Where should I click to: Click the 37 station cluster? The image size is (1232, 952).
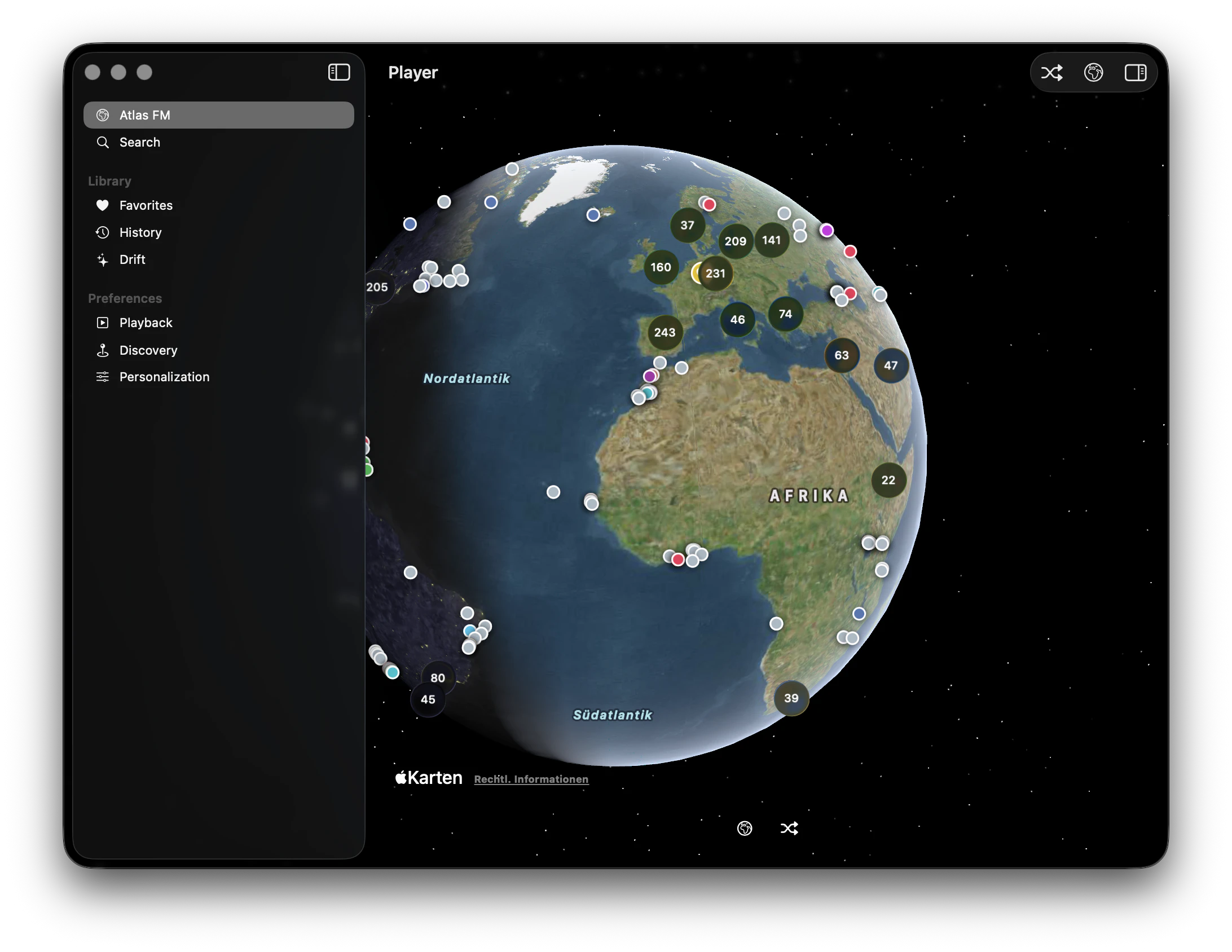pyautogui.click(x=687, y=225)
